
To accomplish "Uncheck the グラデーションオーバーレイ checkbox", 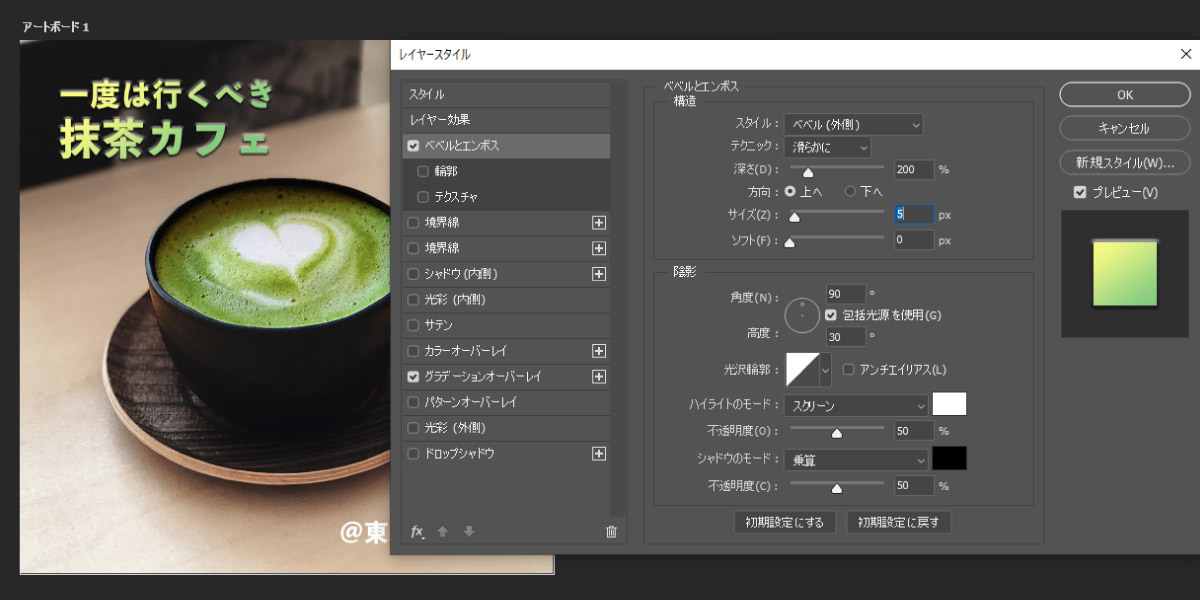I will (414, 377).
